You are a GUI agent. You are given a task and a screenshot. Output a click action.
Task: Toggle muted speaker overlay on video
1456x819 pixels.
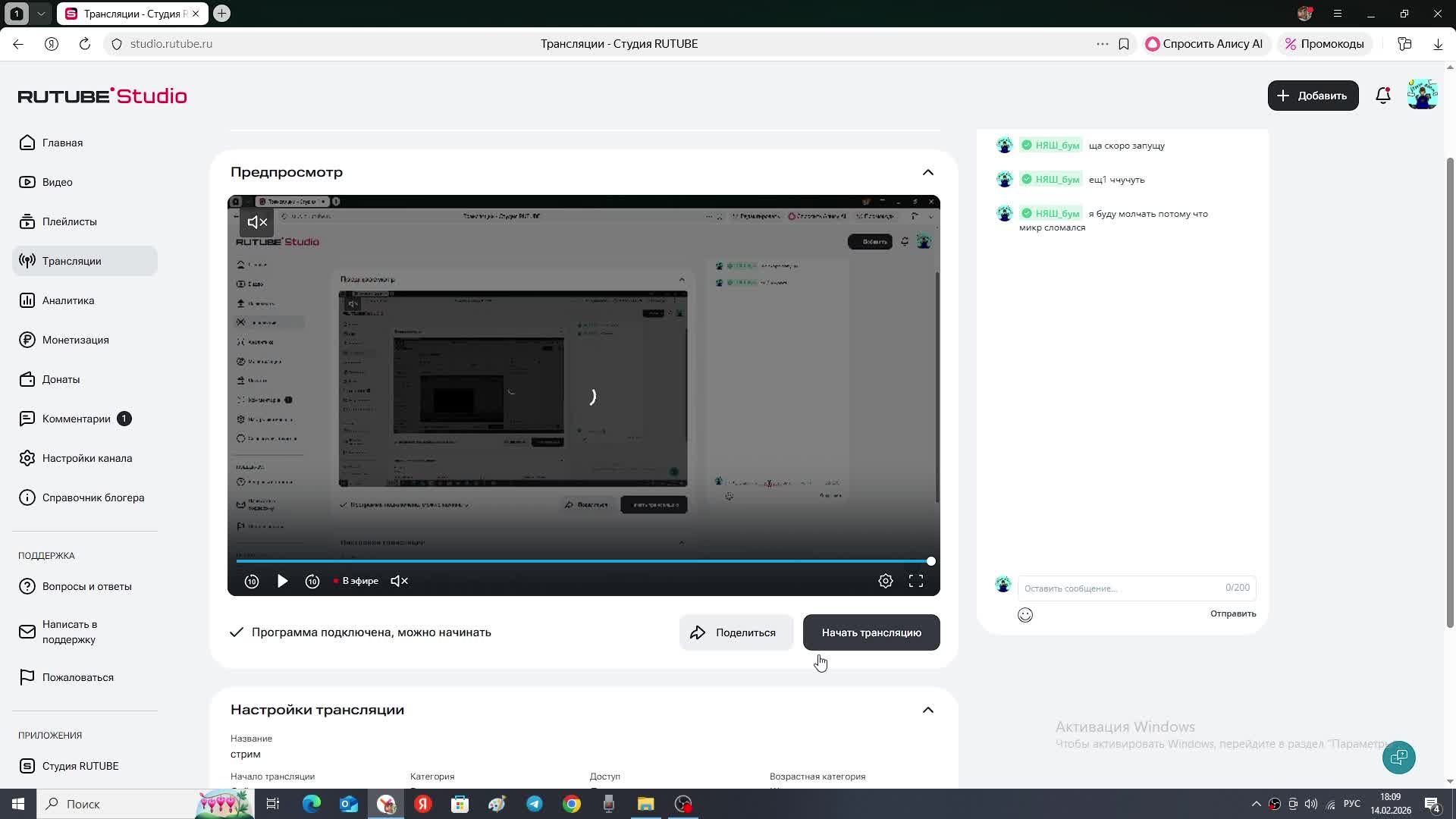point(257,222)
